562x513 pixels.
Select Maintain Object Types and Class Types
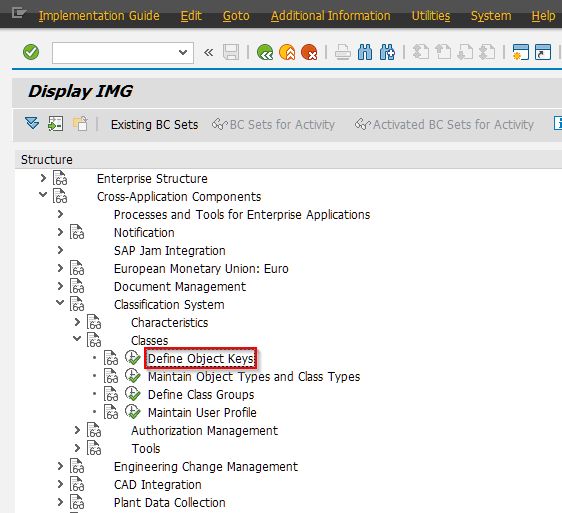point(254,376)
